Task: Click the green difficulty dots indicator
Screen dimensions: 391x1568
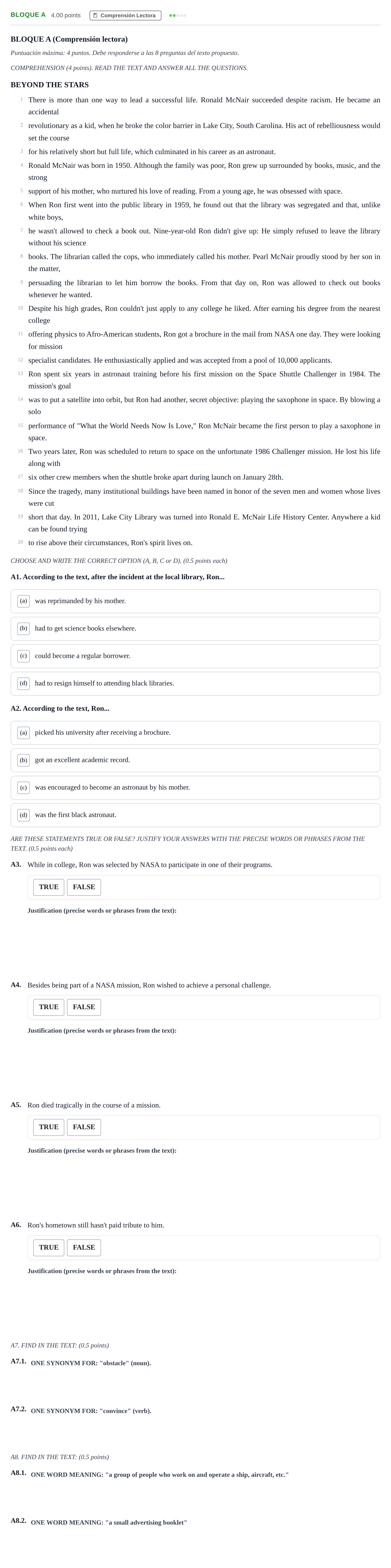Action: point(178,15)
